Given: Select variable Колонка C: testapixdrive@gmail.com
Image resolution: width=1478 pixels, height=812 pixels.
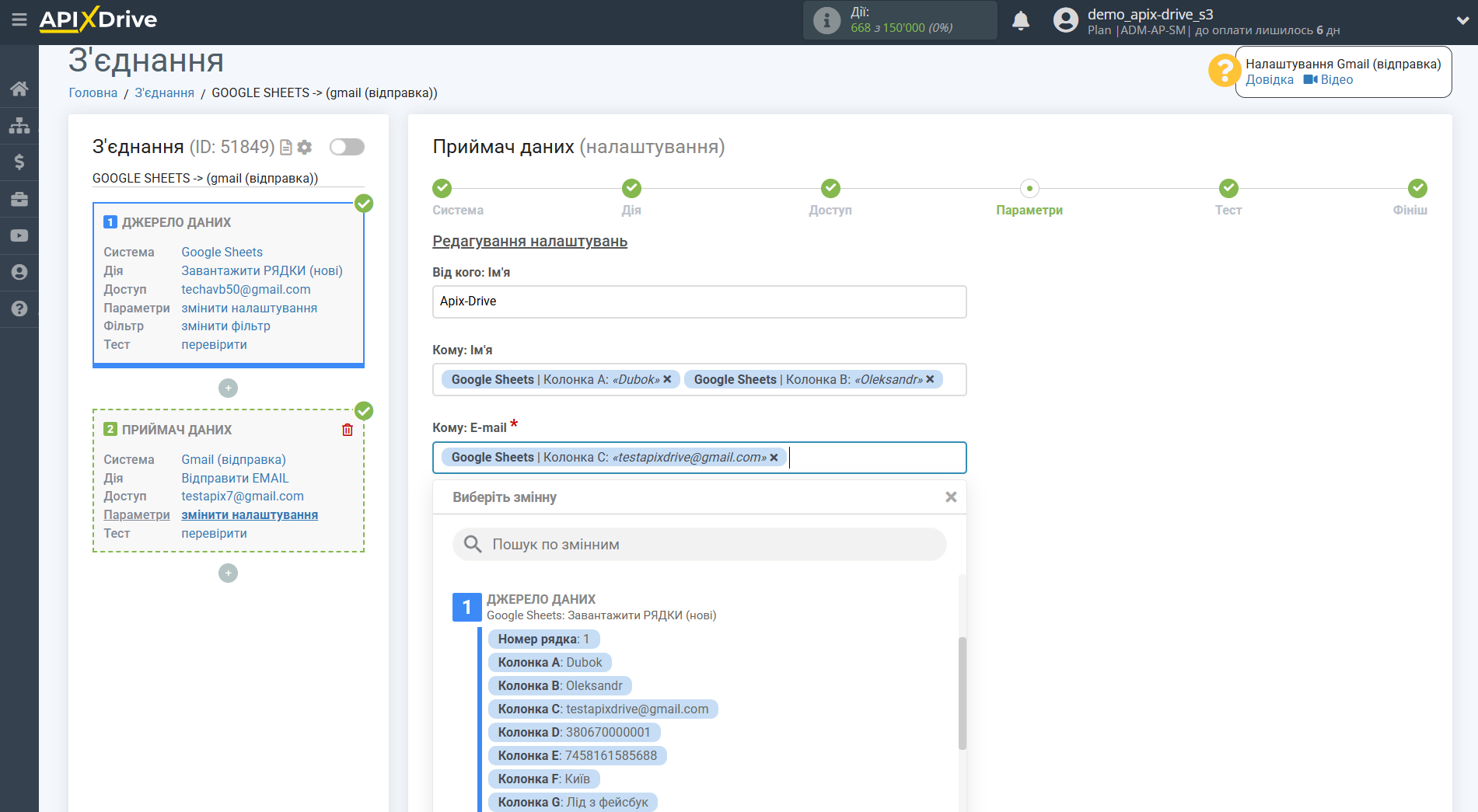Looking at the screenshot, I should coord(603,709).
